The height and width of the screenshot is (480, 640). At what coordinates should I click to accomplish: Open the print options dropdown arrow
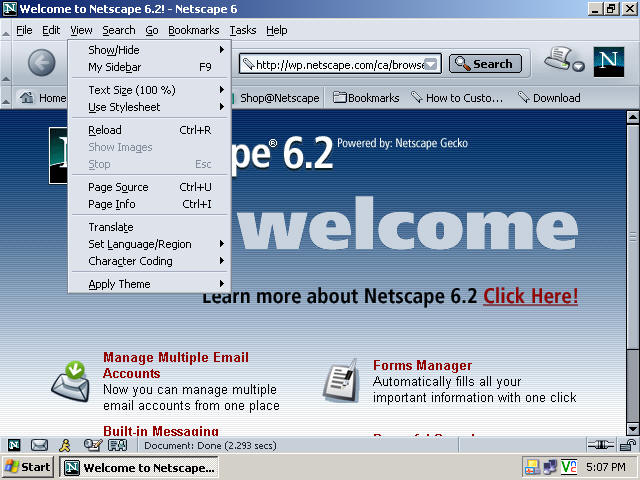(x=578, y=67)
